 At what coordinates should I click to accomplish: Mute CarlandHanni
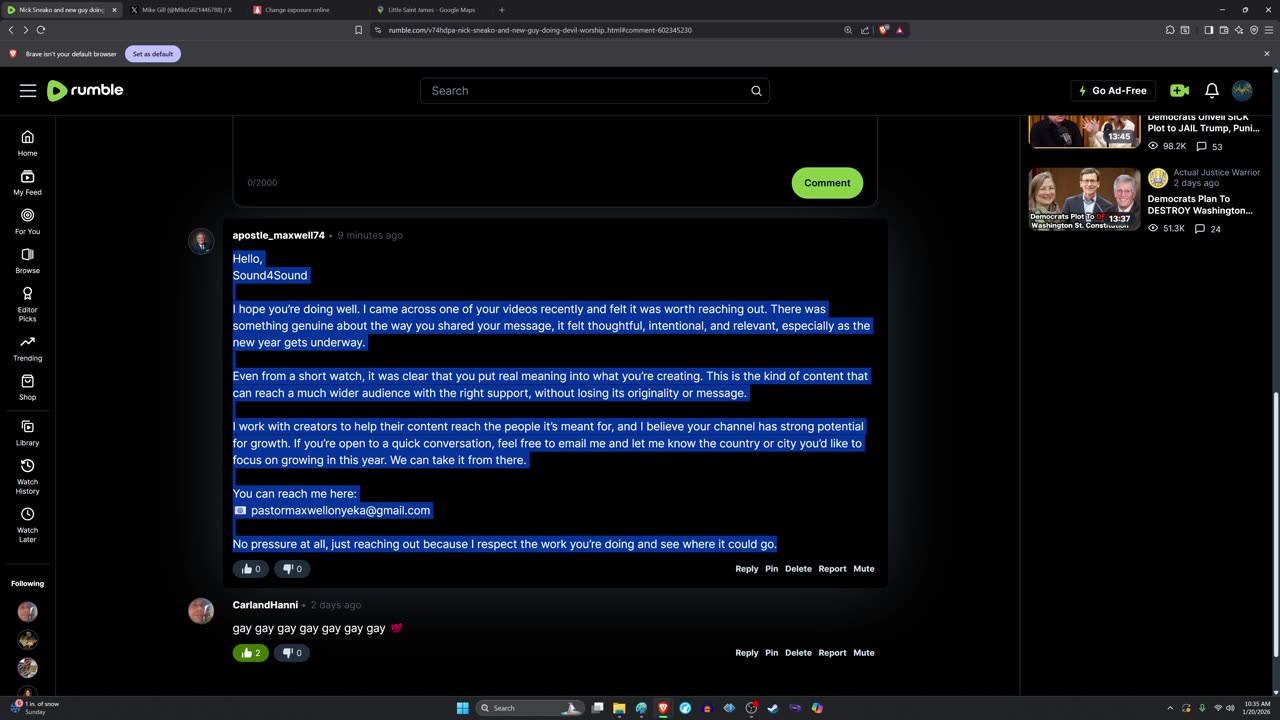pyautogui.click(x=864, y=653)
